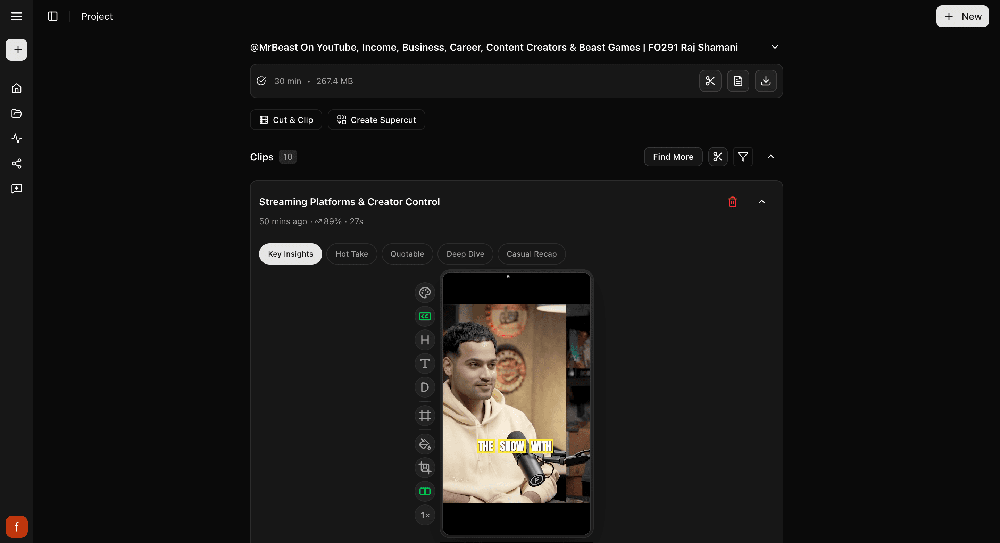
Task: Select the Key Insights tab
Action: 290,254
